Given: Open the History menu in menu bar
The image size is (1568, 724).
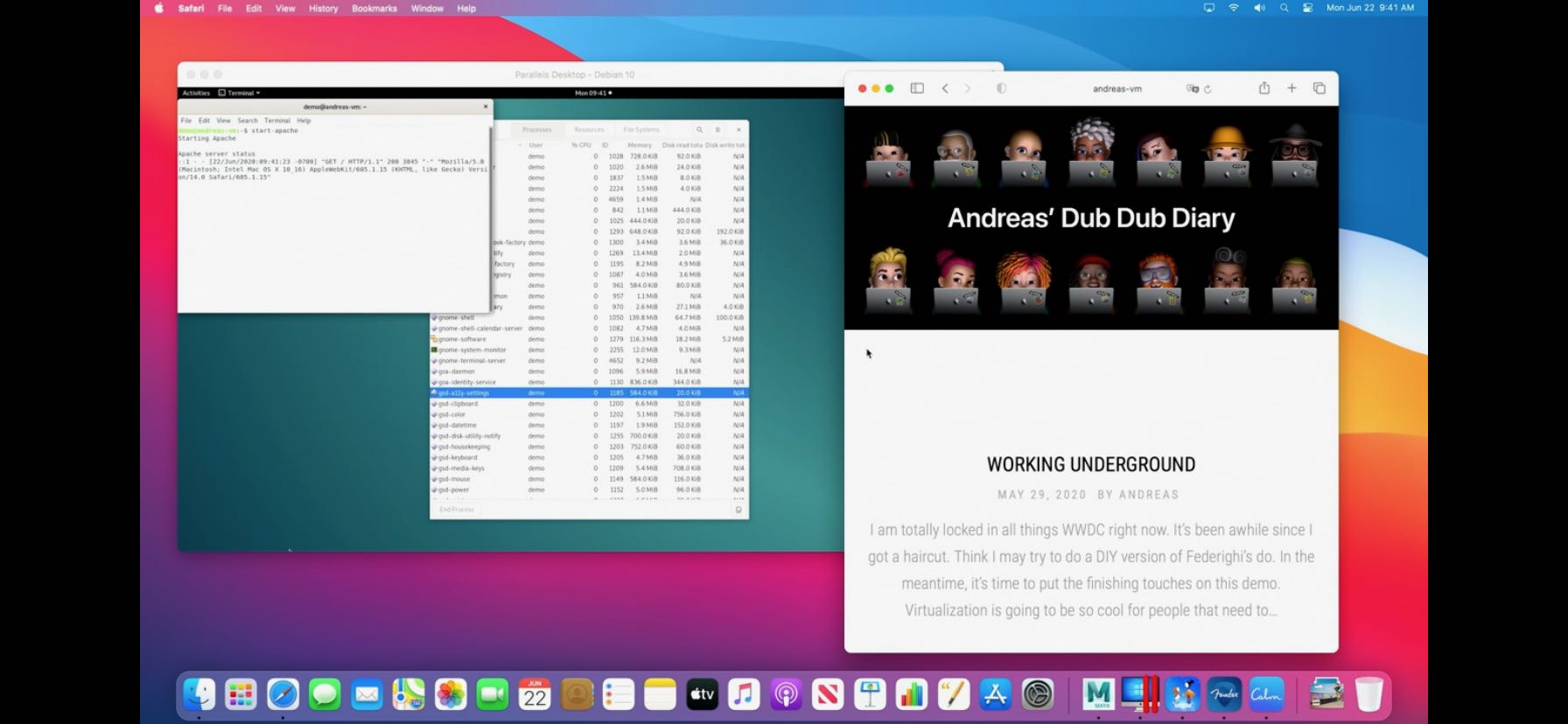Looking at the screenshot, I should point(323,8).
